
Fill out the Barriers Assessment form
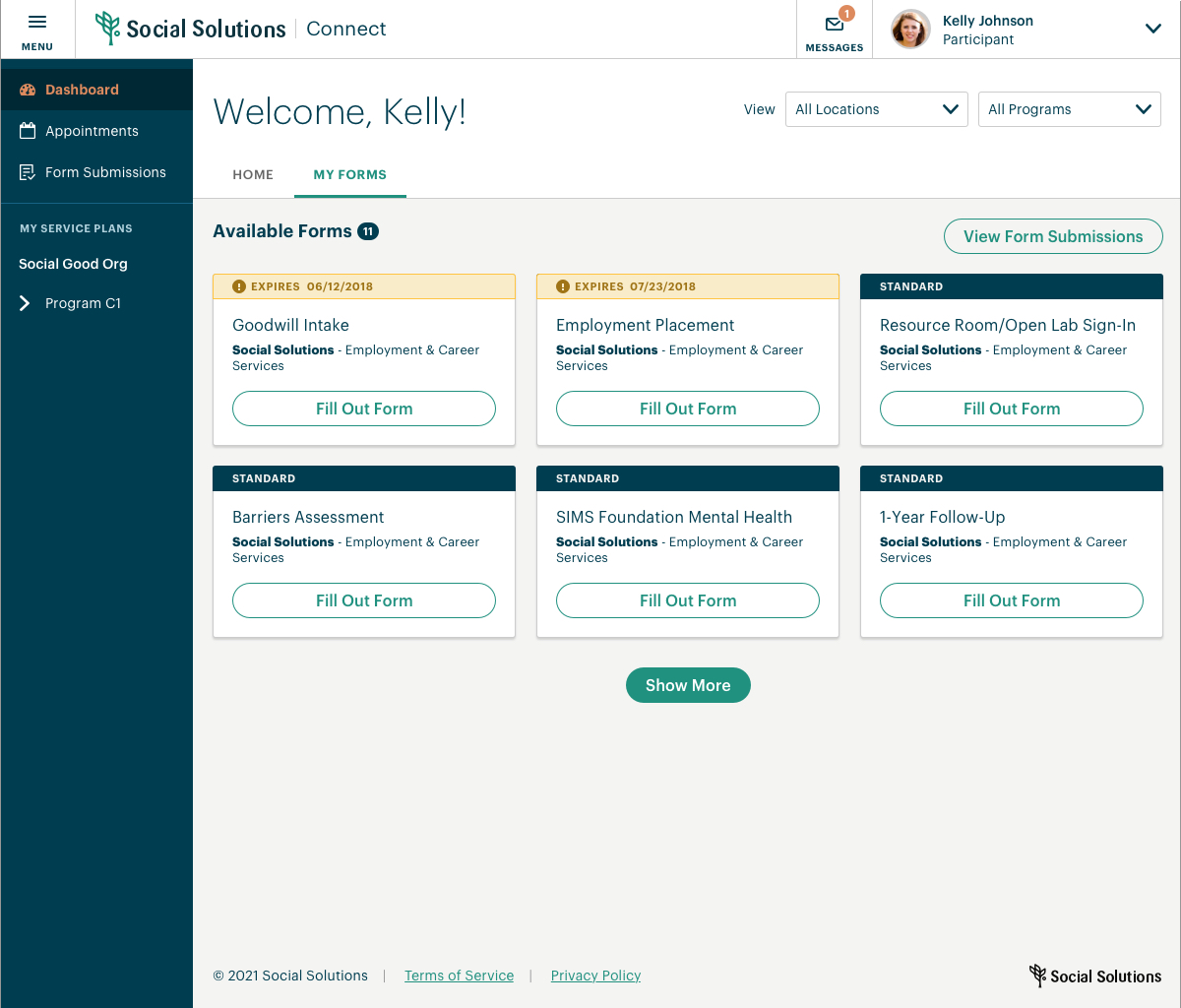pyautogui.click(x=364, y=600)
